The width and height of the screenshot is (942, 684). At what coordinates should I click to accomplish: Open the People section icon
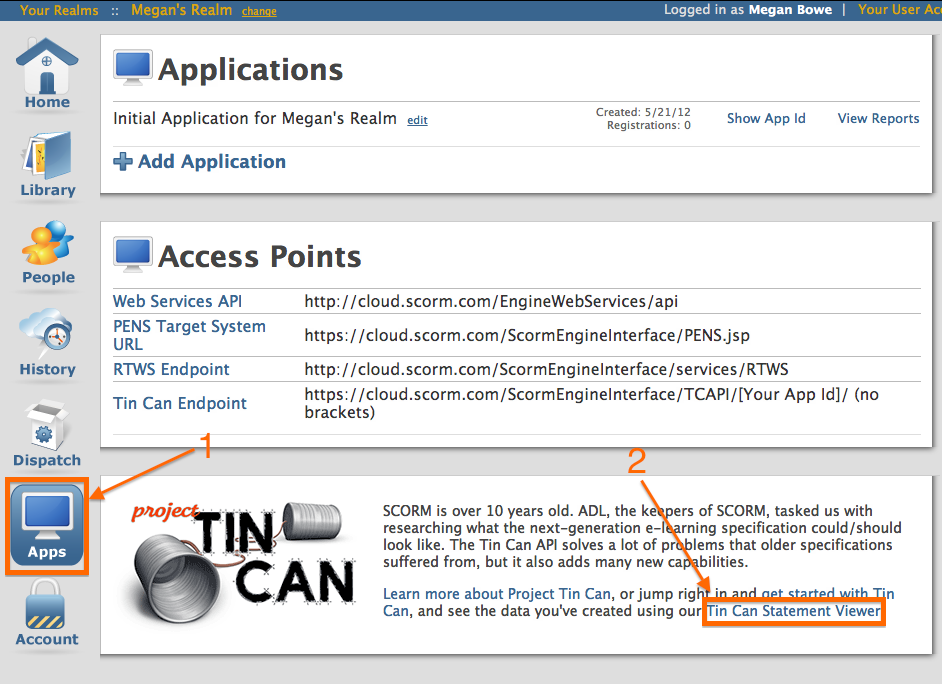point(46,243)
